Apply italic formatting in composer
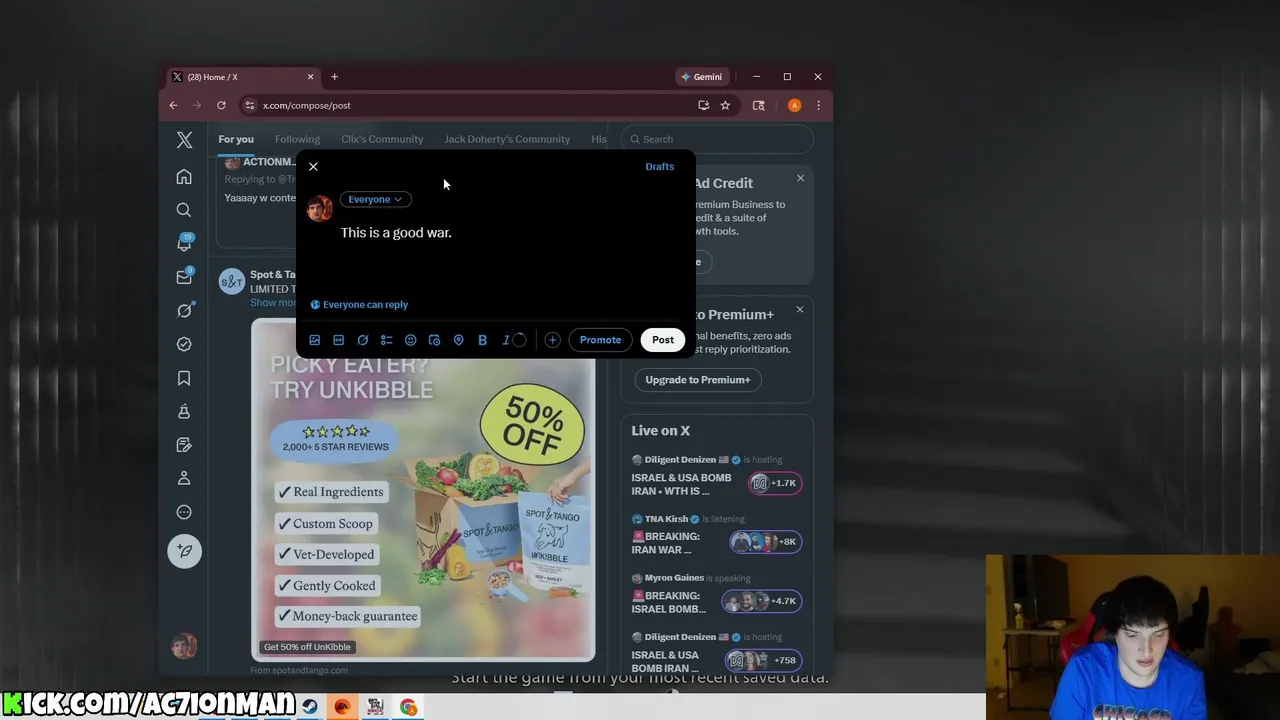The height and width of the screenshot is (720, 1280). click(506, 340)
